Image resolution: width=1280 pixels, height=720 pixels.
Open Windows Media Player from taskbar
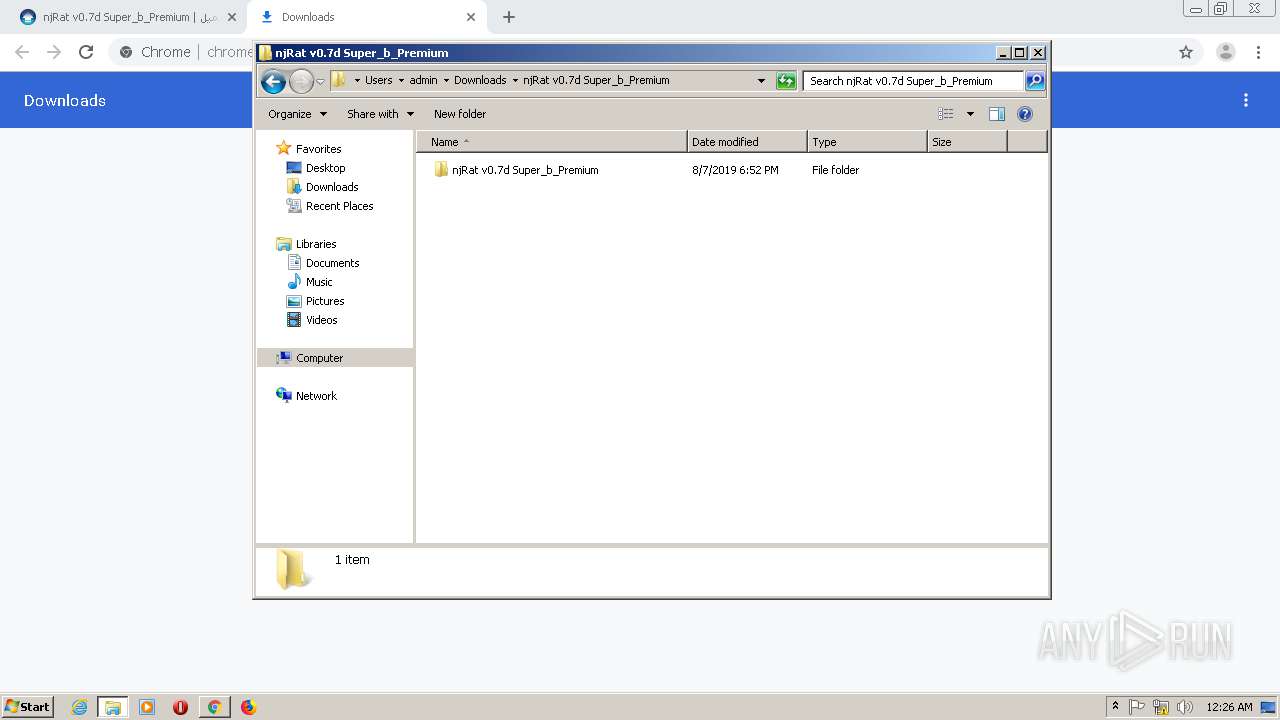pos(147,707)
